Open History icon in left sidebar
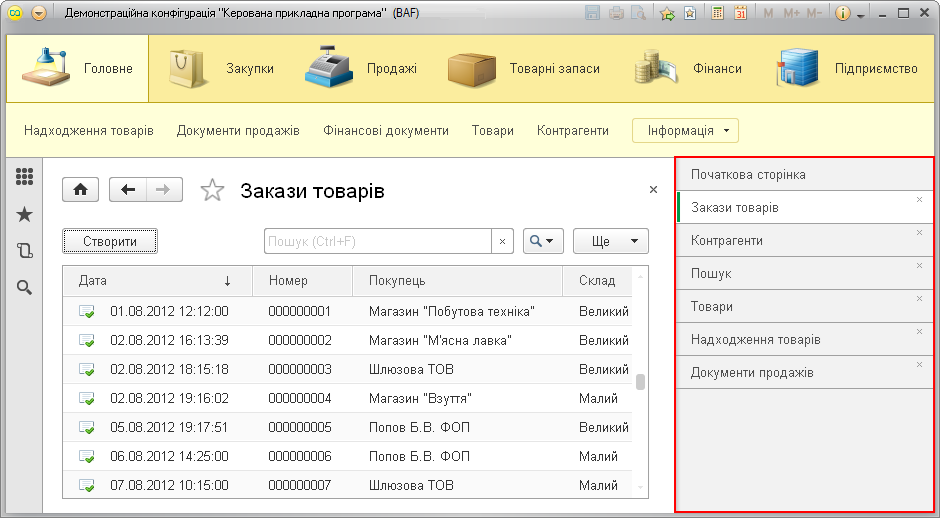 [25, 251]
